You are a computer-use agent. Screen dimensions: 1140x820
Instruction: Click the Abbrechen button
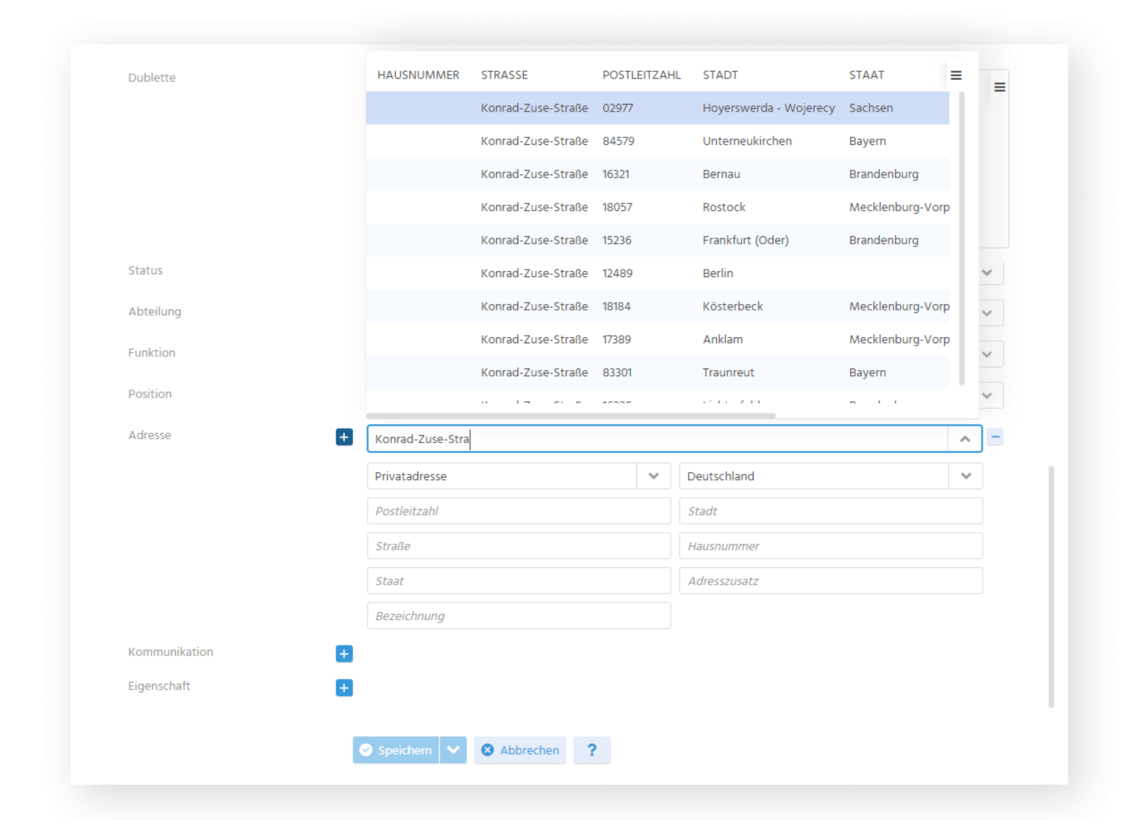click(520, 750)
